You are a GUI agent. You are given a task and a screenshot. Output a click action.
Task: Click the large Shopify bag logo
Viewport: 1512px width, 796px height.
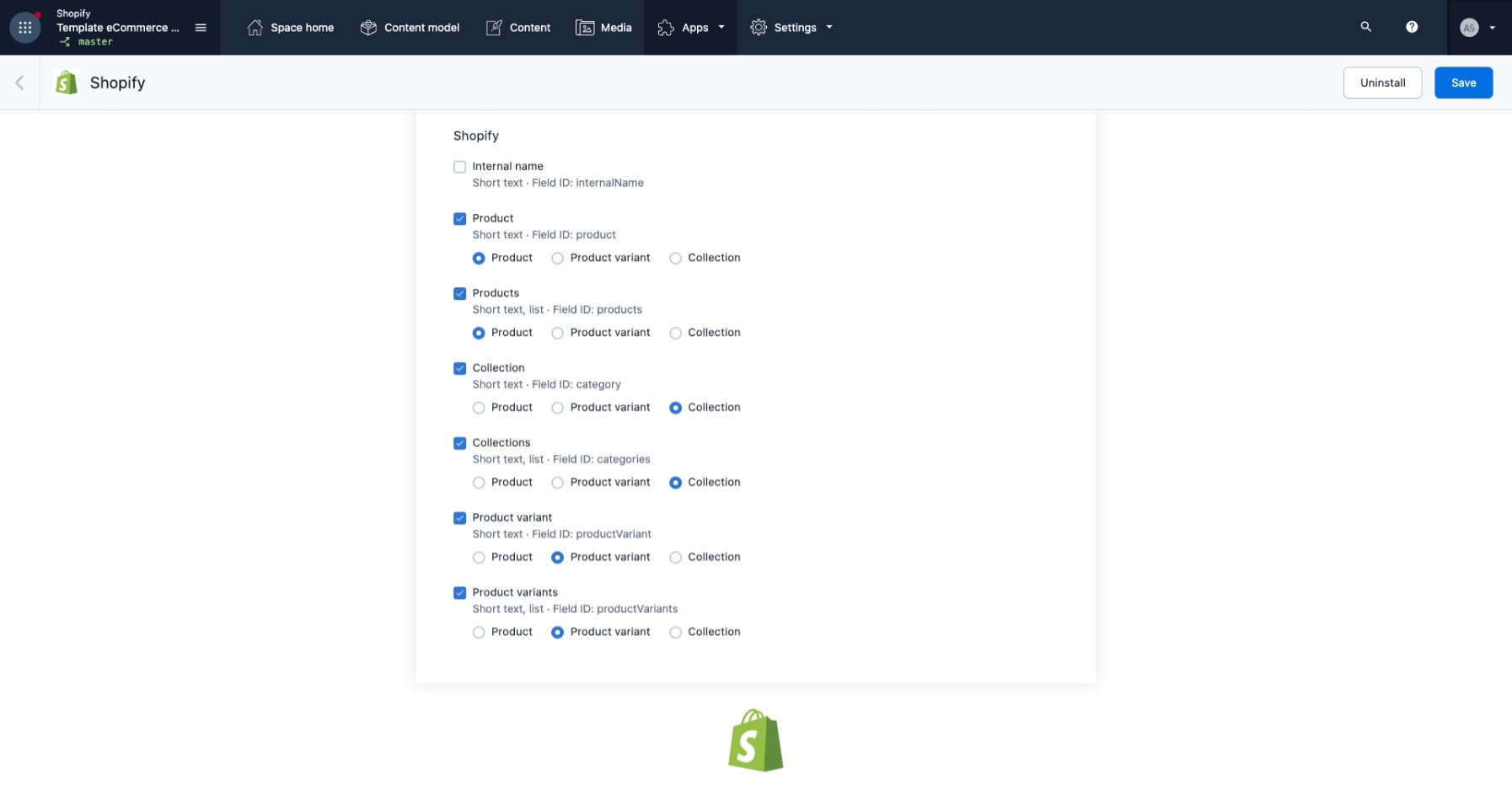[756, 740]
